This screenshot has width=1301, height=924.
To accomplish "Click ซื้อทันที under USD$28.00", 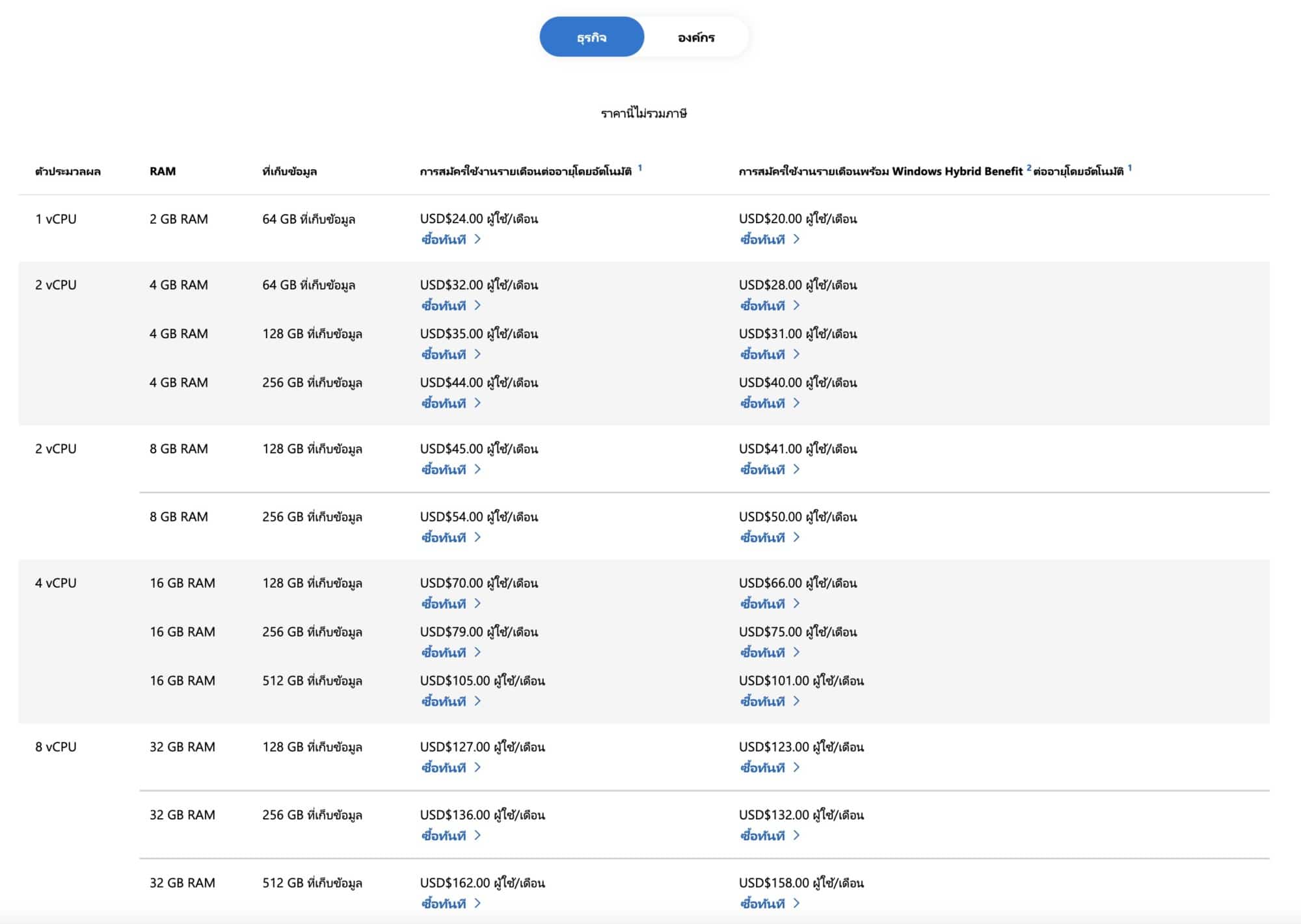I will (x=770, y=306).
